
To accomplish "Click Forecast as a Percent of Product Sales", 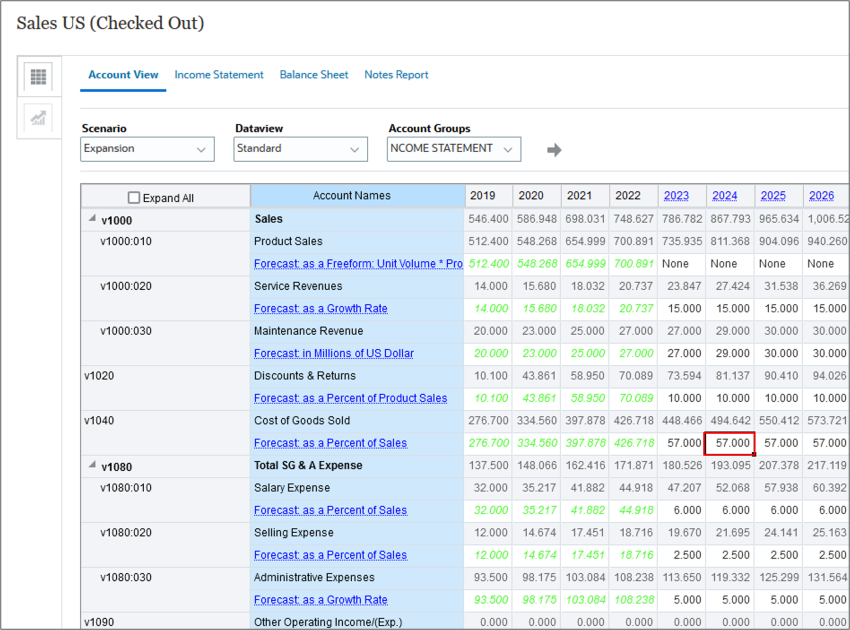I will [351, 398].
